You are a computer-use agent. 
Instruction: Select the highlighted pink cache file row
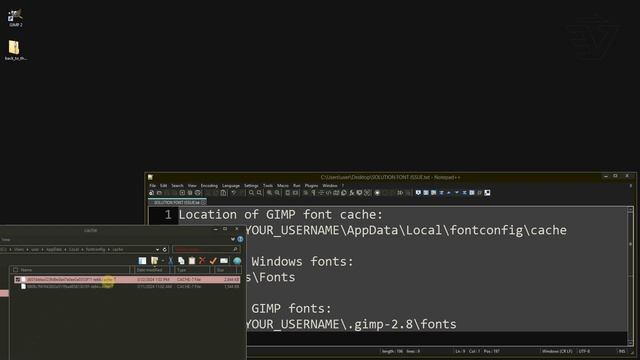coord(127,280)
